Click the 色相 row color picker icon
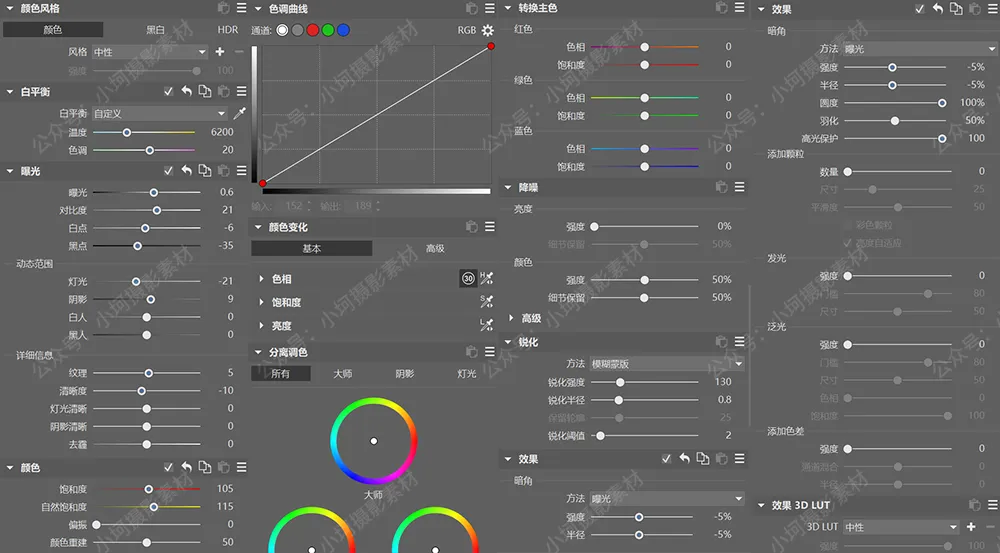Viewport: 1000px width, 553px height. click(x=487, y=278)
